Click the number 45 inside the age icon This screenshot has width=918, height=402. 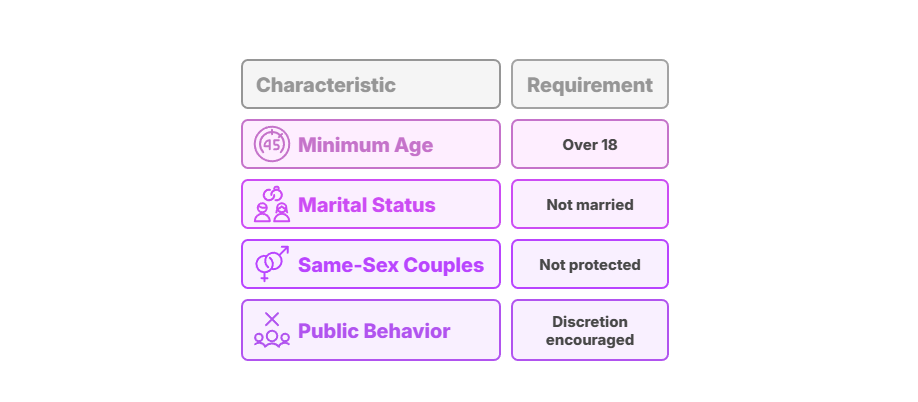[272, 145]
